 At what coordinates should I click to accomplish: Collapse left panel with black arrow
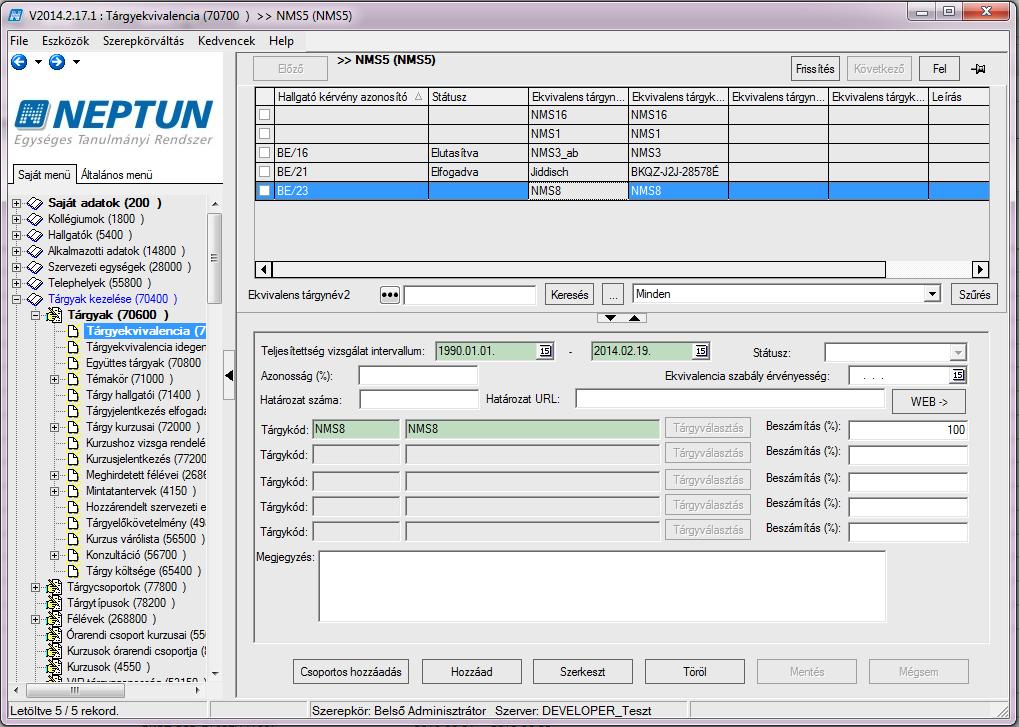coord(229,376)
